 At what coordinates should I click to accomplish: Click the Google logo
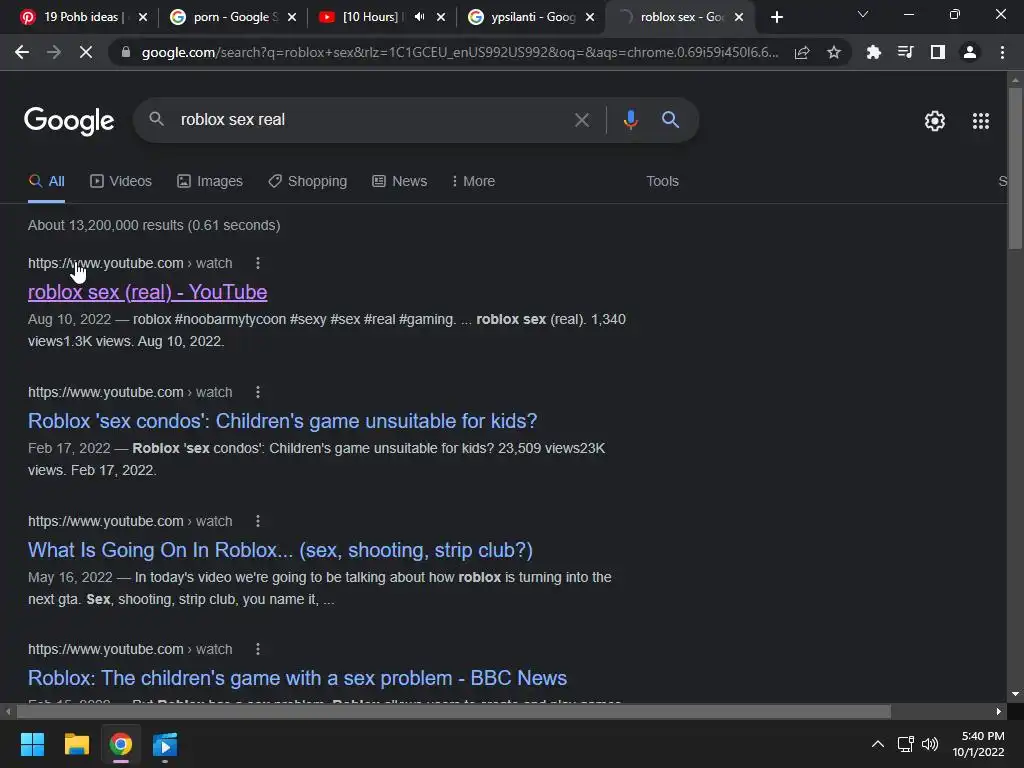69,121
